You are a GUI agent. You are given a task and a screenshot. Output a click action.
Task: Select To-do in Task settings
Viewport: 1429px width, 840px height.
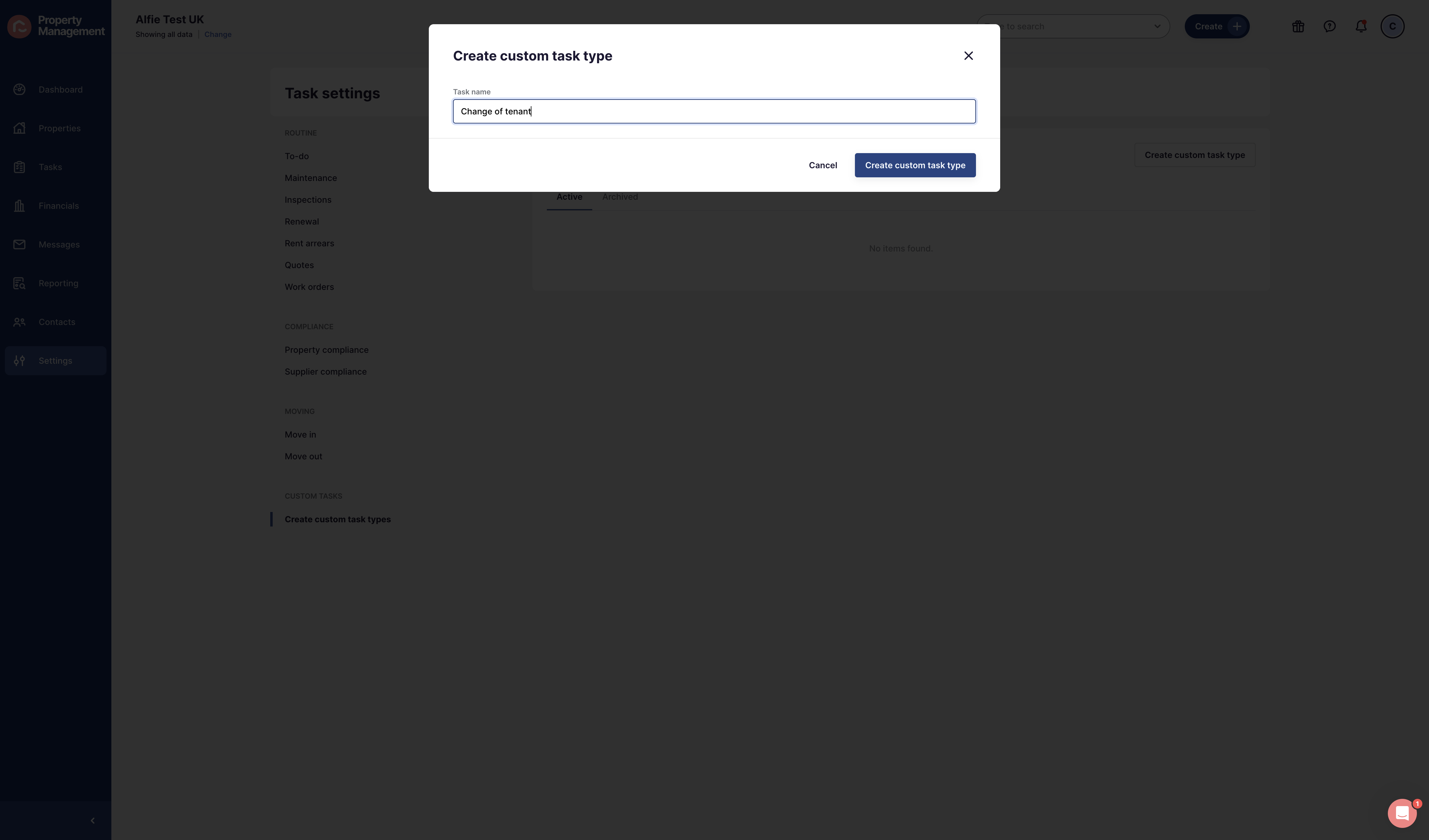pyautogui.click(x=297, y=156)
